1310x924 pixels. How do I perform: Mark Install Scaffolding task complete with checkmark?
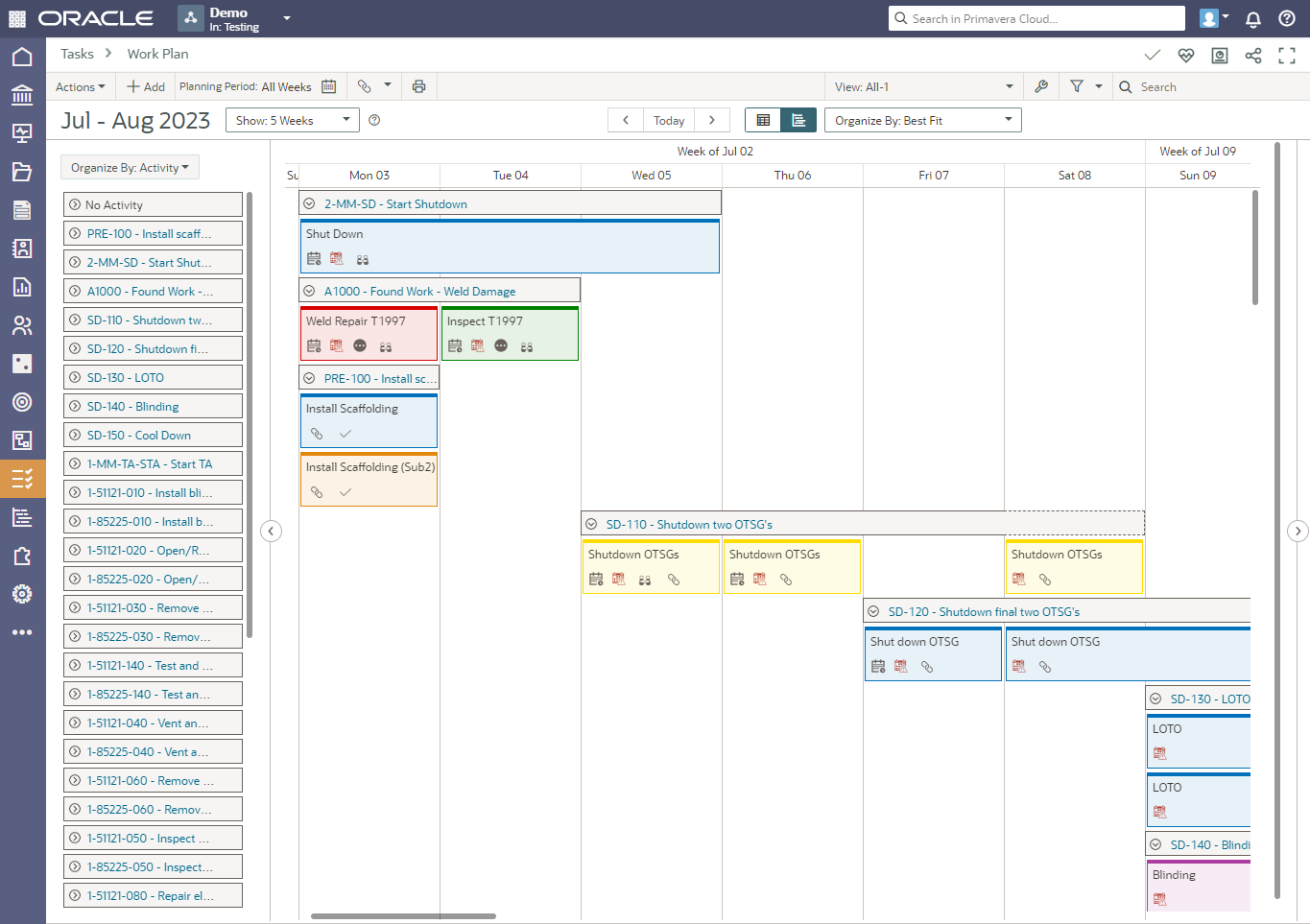(345, 434)
